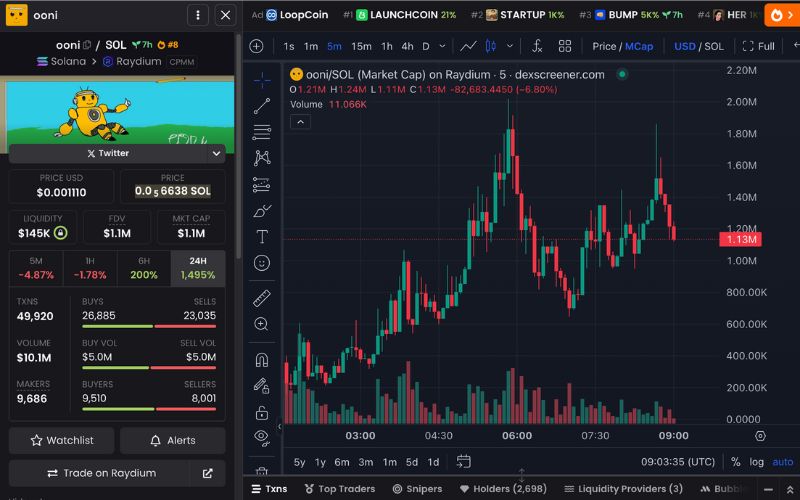Select the 1H stats period

click(90, 268)
